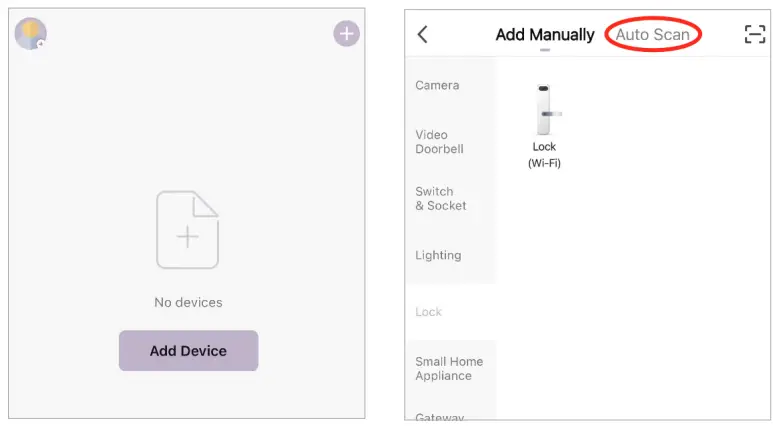
Task: Click the small badge on the avatar
Action: (41, 44)
